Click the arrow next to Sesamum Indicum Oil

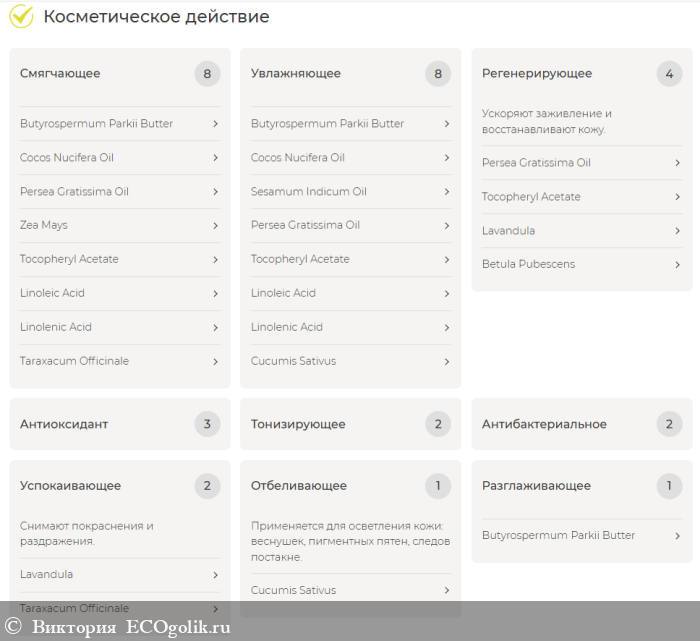click(446, 192)
